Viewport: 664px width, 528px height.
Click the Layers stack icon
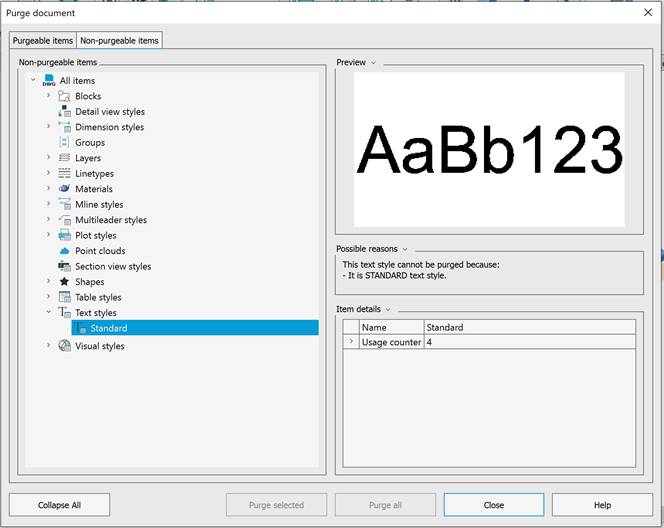(x=64, y=158)
